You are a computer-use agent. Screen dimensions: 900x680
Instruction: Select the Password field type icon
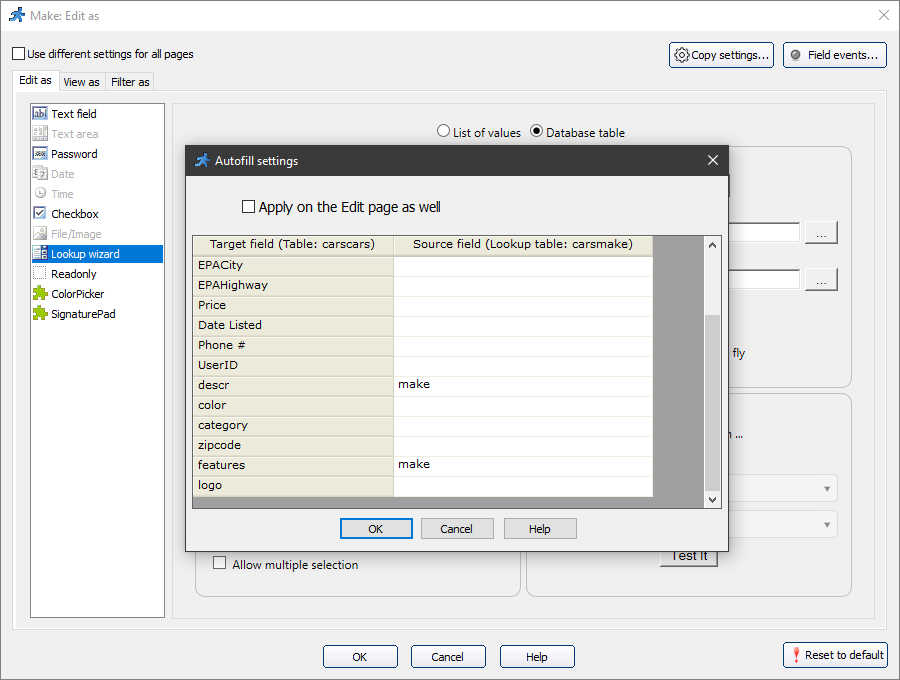pos(40,153)
